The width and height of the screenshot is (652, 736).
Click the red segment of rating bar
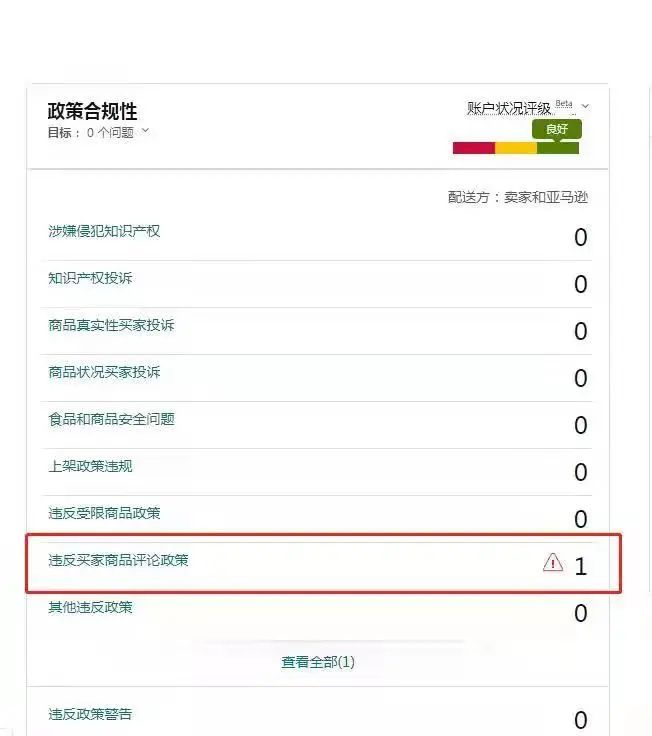click(473, 148)
